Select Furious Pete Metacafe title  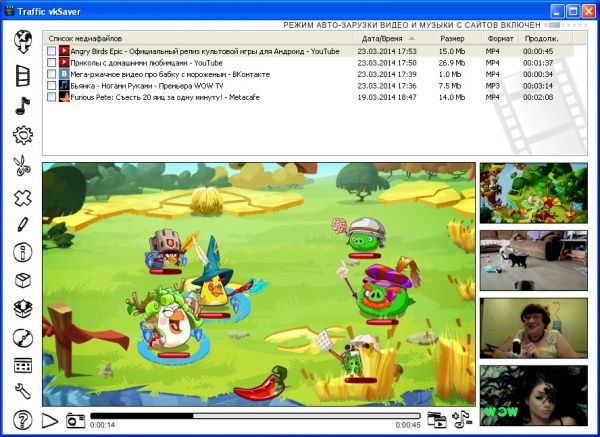(x=165, y=97)
